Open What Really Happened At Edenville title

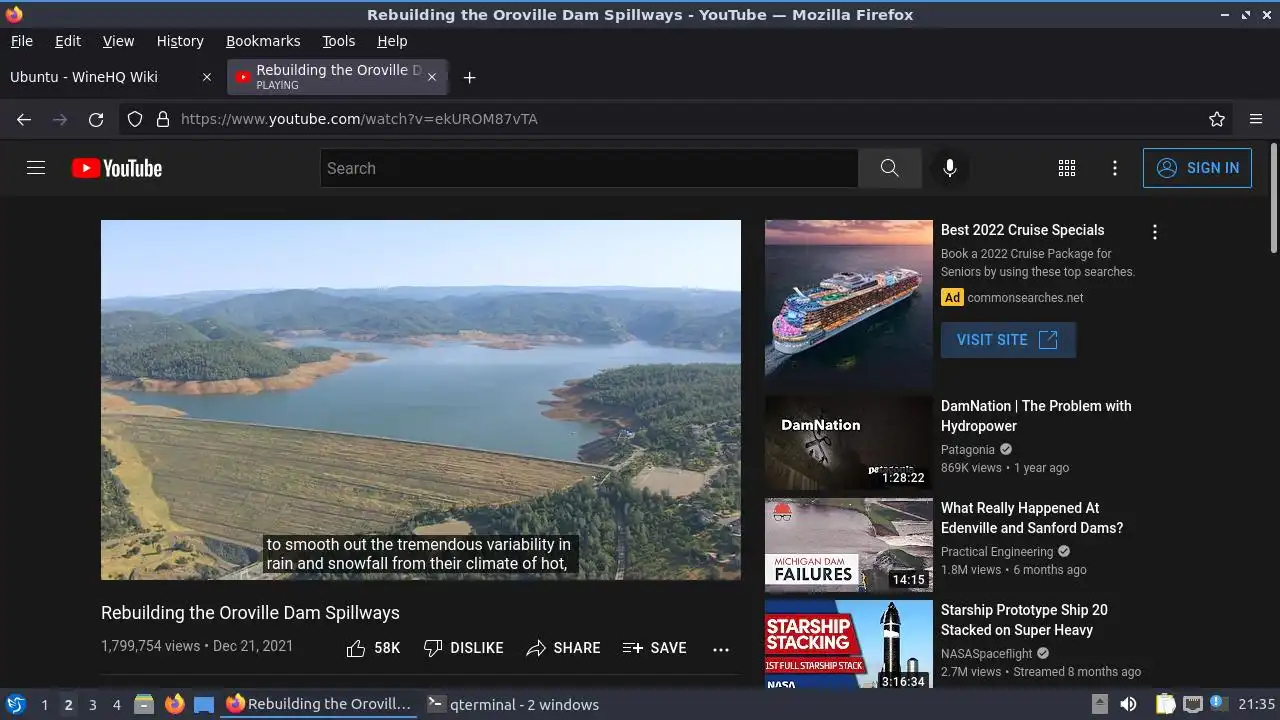[x=1032, y=518]
